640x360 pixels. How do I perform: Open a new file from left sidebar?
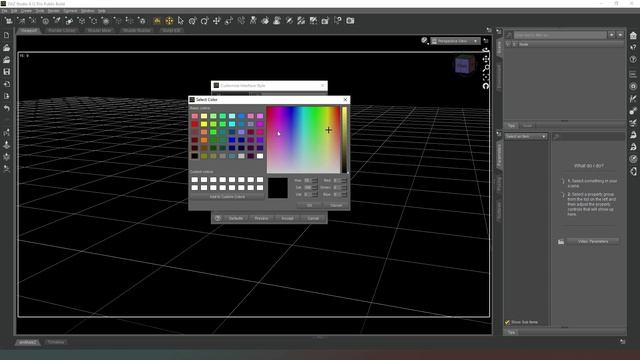(x=7, y=36)
